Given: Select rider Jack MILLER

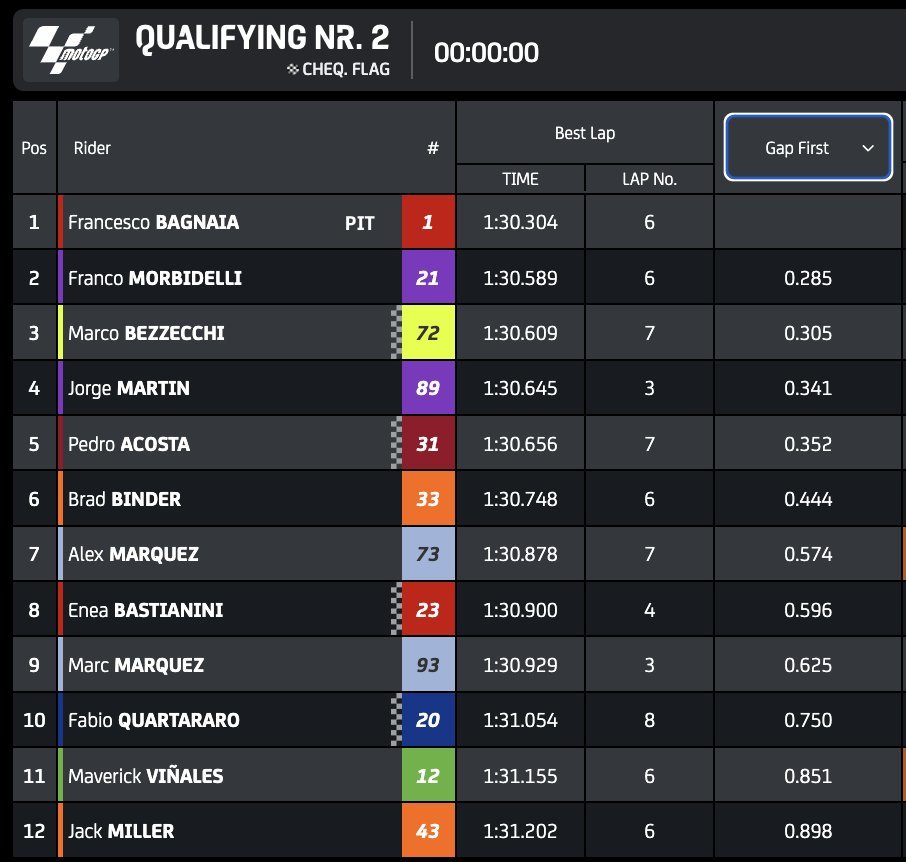Looking at the screenshot, I should pyautogui.click(x=121, y=831).
